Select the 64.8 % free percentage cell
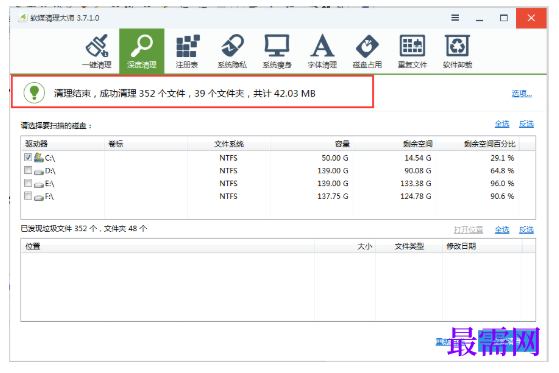The width and height of the screenshot is (559, 373). click(x=502, y=171)
